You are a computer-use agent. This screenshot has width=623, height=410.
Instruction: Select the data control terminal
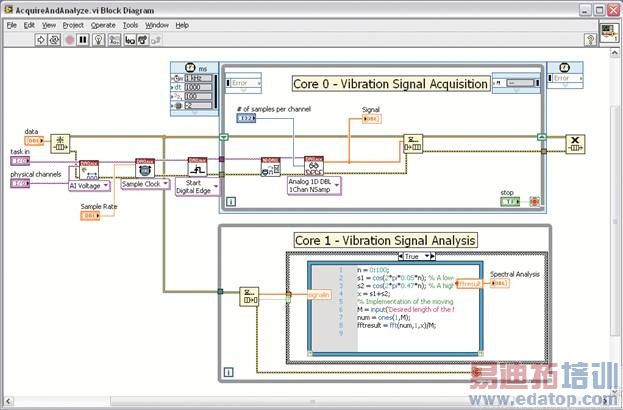pos(34,141)
